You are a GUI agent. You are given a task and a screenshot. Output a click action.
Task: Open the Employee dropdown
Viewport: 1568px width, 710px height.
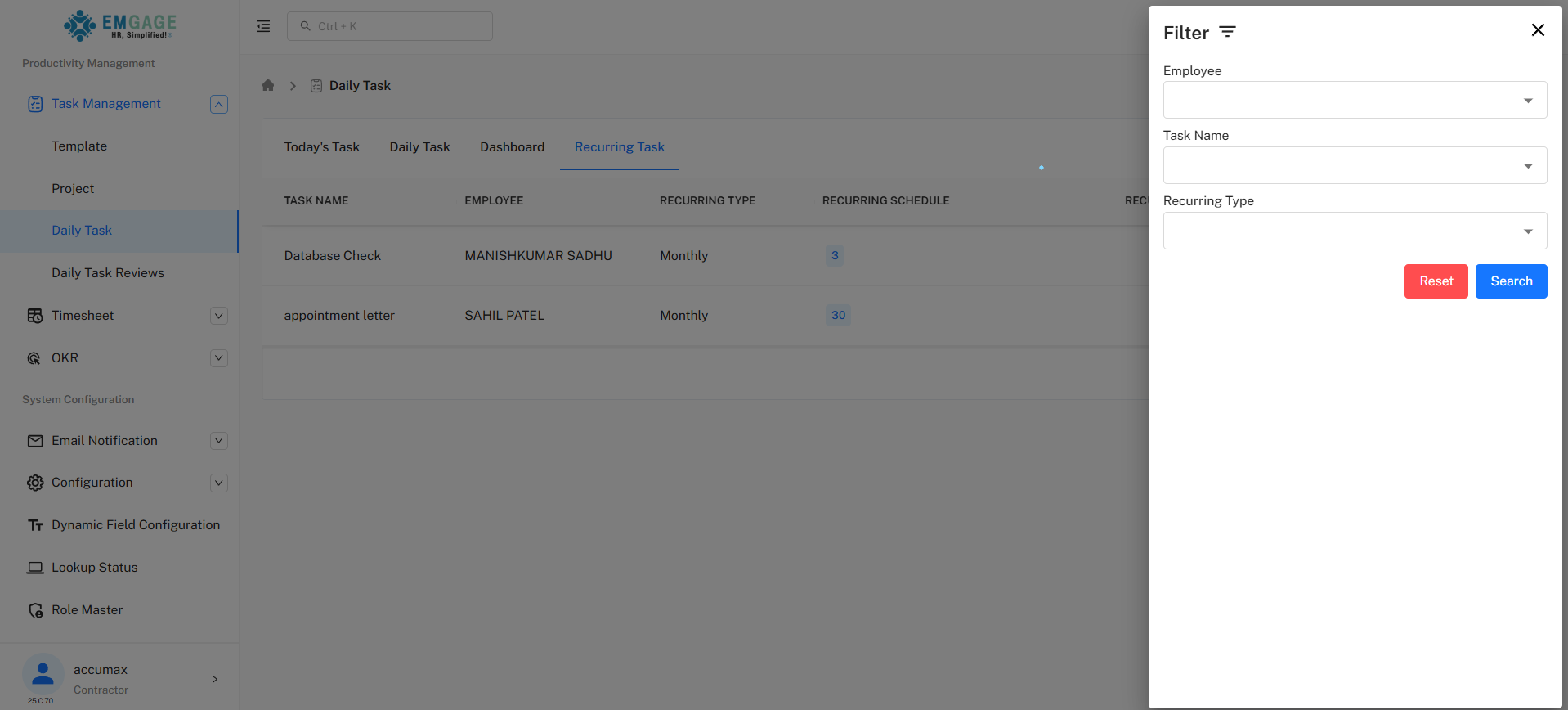click(x=1354, y=100)
